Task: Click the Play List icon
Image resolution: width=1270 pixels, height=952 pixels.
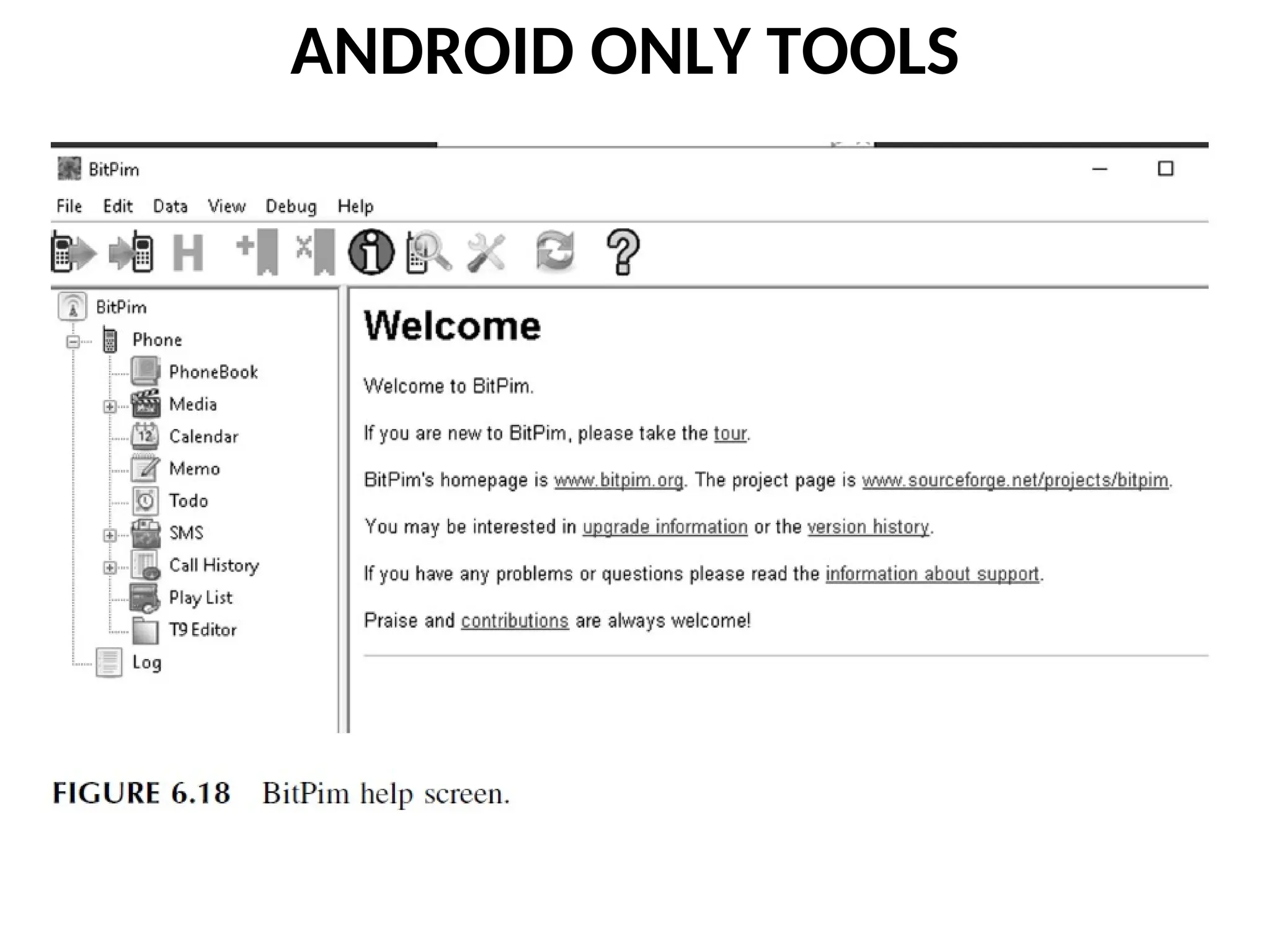Action: pos(145,597)
